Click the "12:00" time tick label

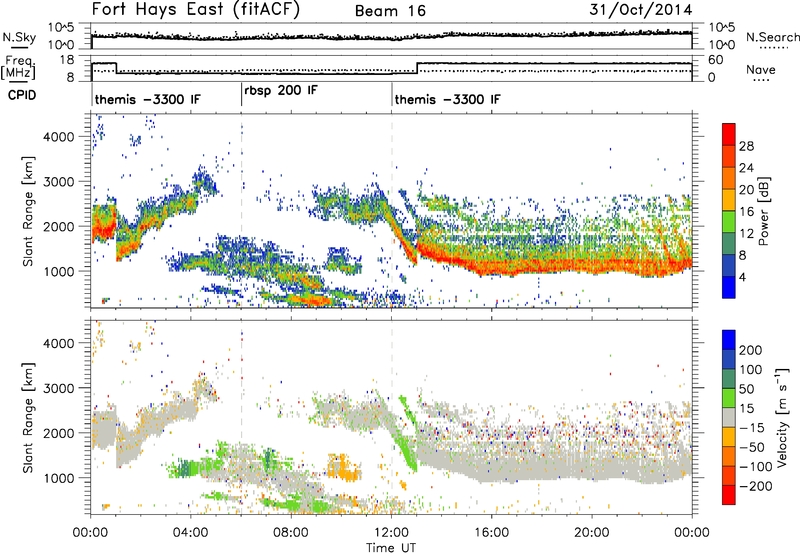pos(391,533)
